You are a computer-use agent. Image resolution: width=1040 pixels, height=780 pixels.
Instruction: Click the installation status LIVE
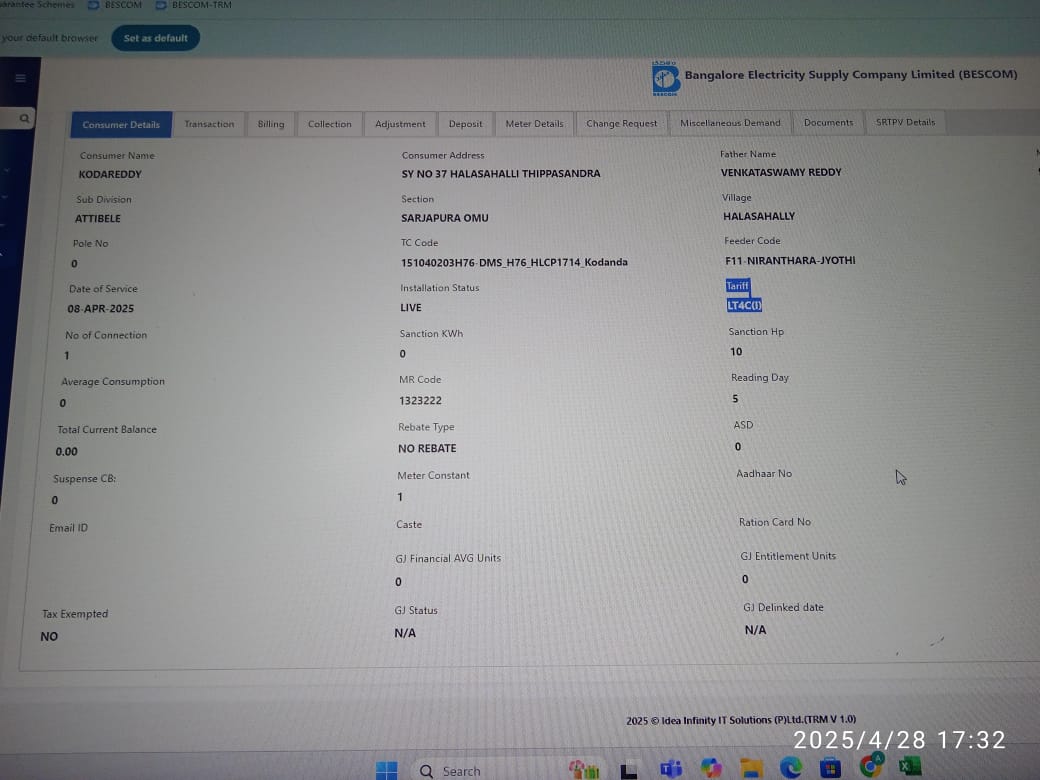[411, 308]
